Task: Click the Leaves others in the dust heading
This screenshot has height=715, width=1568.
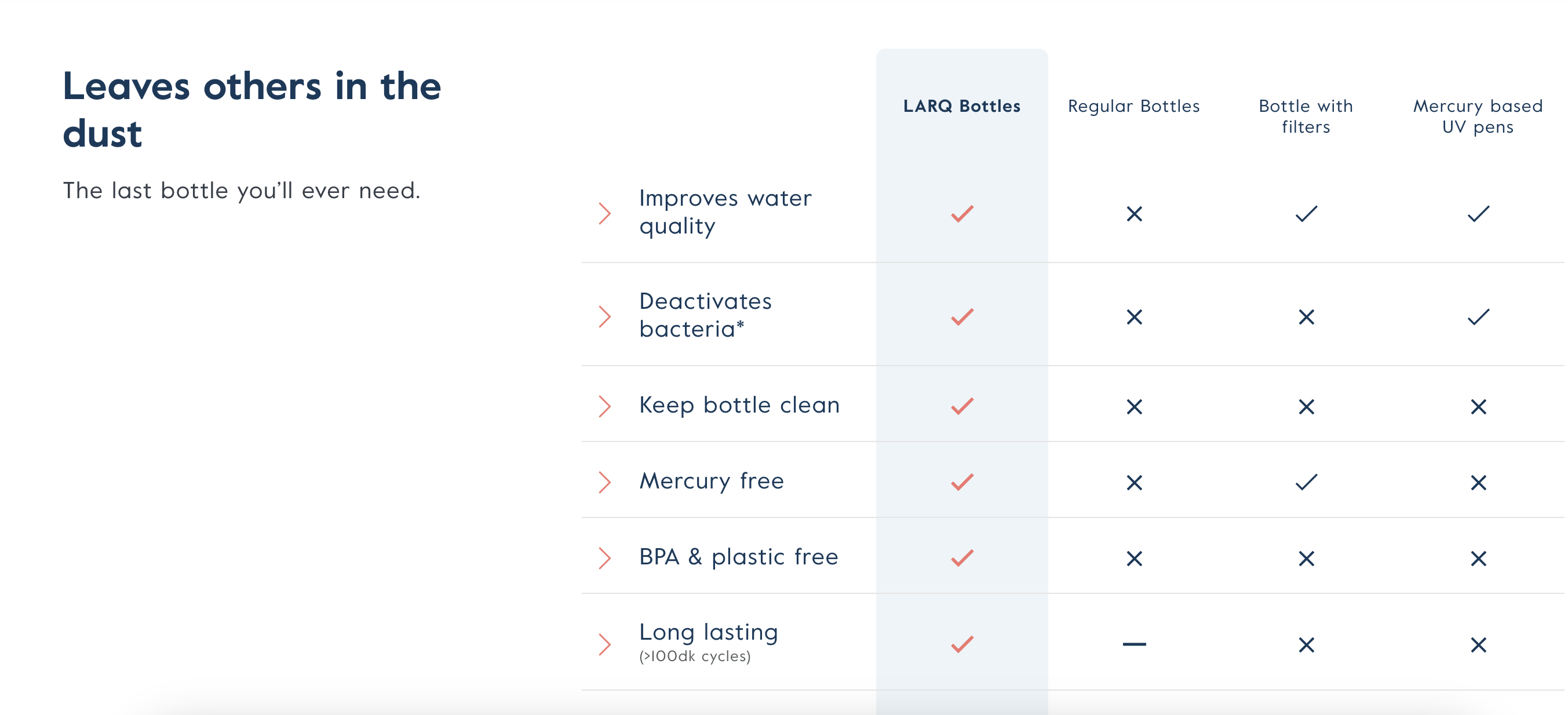Action: pos(252,110)
